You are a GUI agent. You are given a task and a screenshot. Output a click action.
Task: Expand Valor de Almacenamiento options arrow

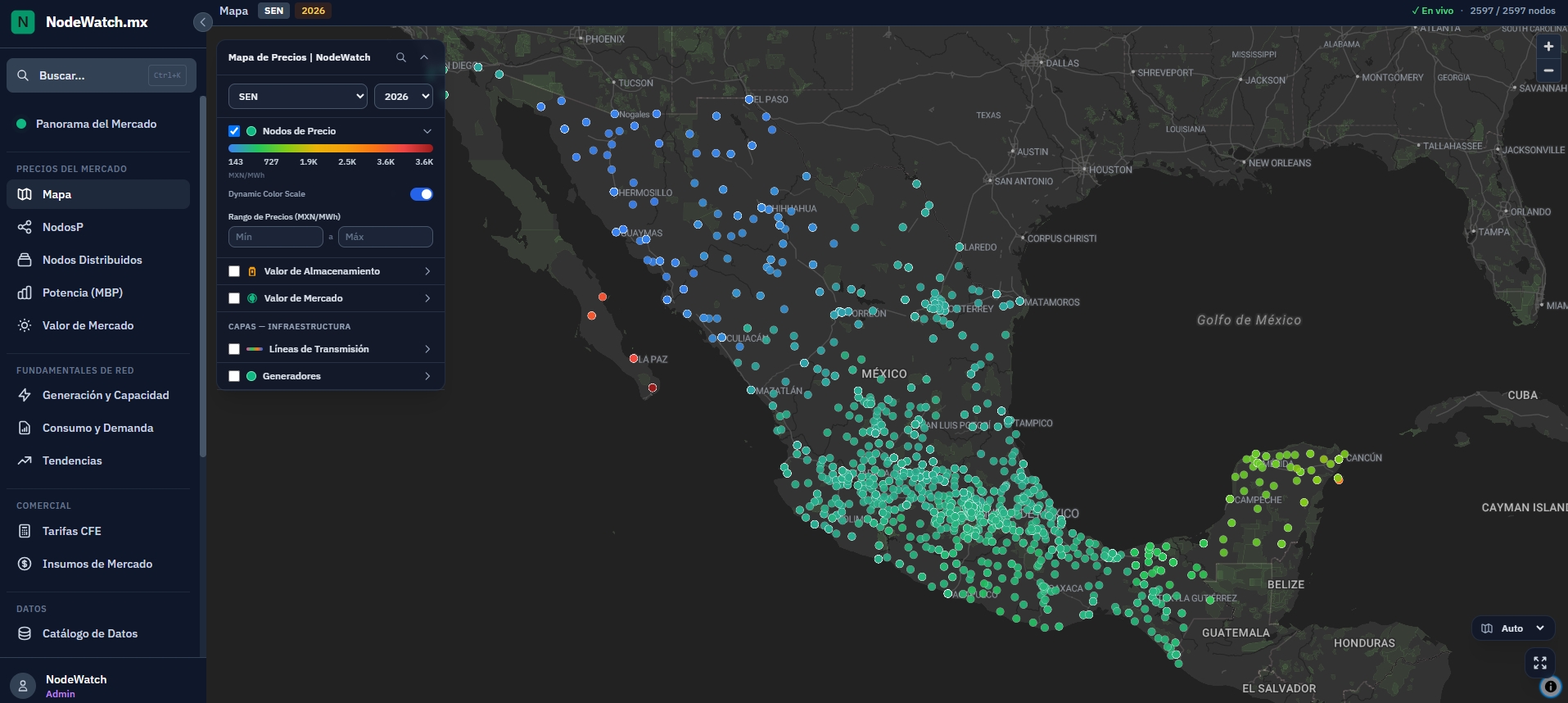tap(427, 271)
